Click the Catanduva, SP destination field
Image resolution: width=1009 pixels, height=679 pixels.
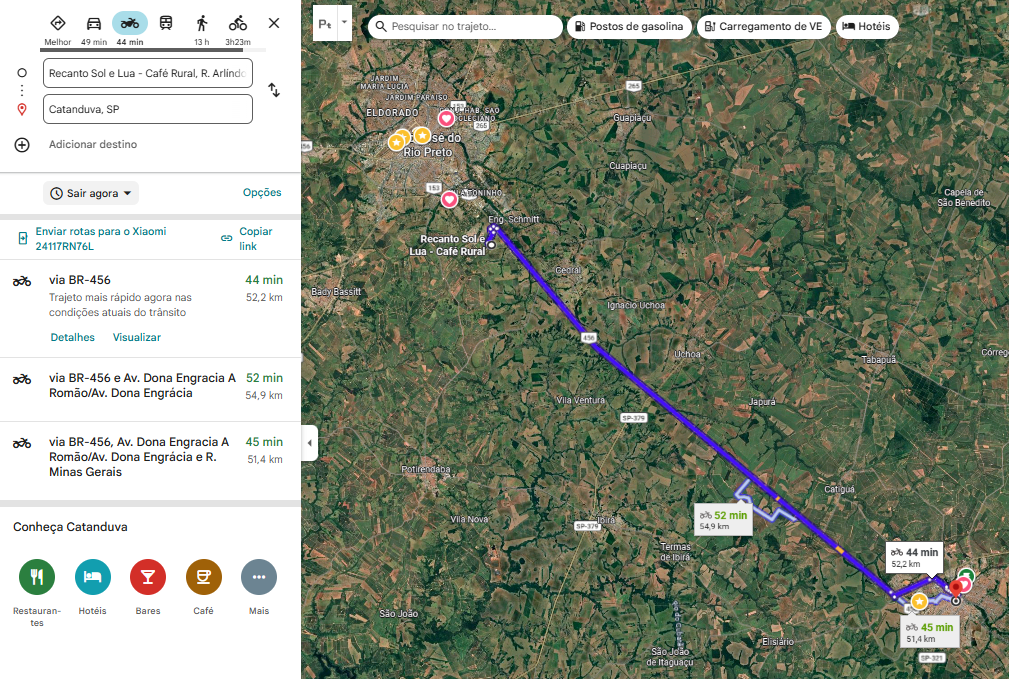(148, 109)
